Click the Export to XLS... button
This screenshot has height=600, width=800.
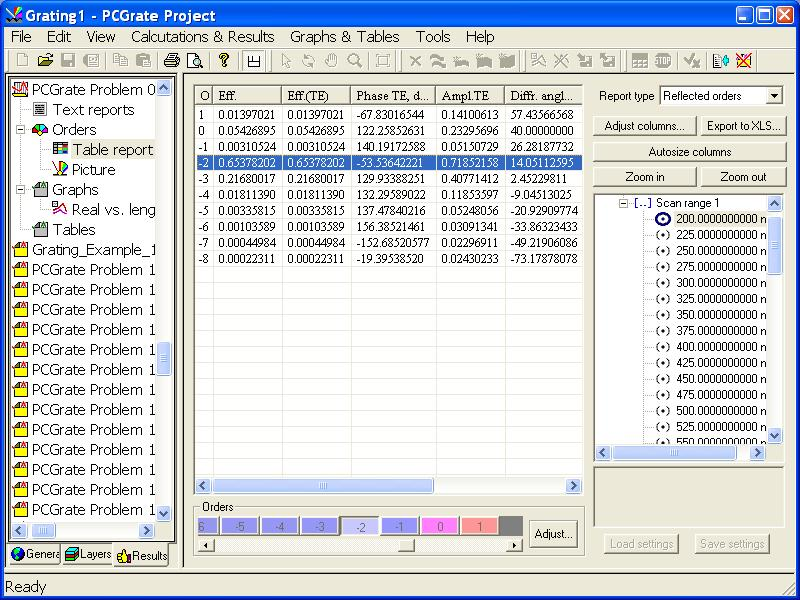click(743, 126)
